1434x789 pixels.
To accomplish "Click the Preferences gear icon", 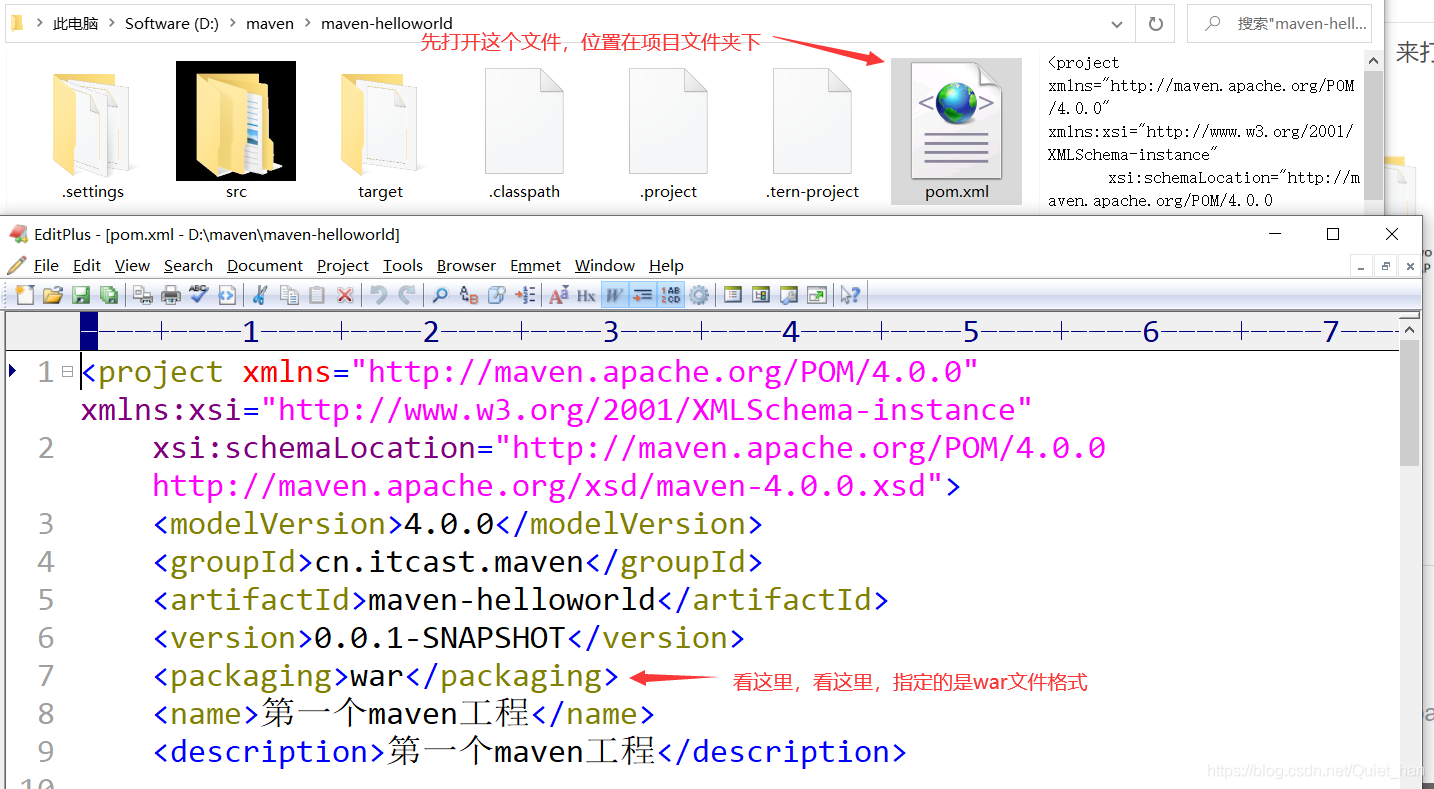I will (698, 295).
